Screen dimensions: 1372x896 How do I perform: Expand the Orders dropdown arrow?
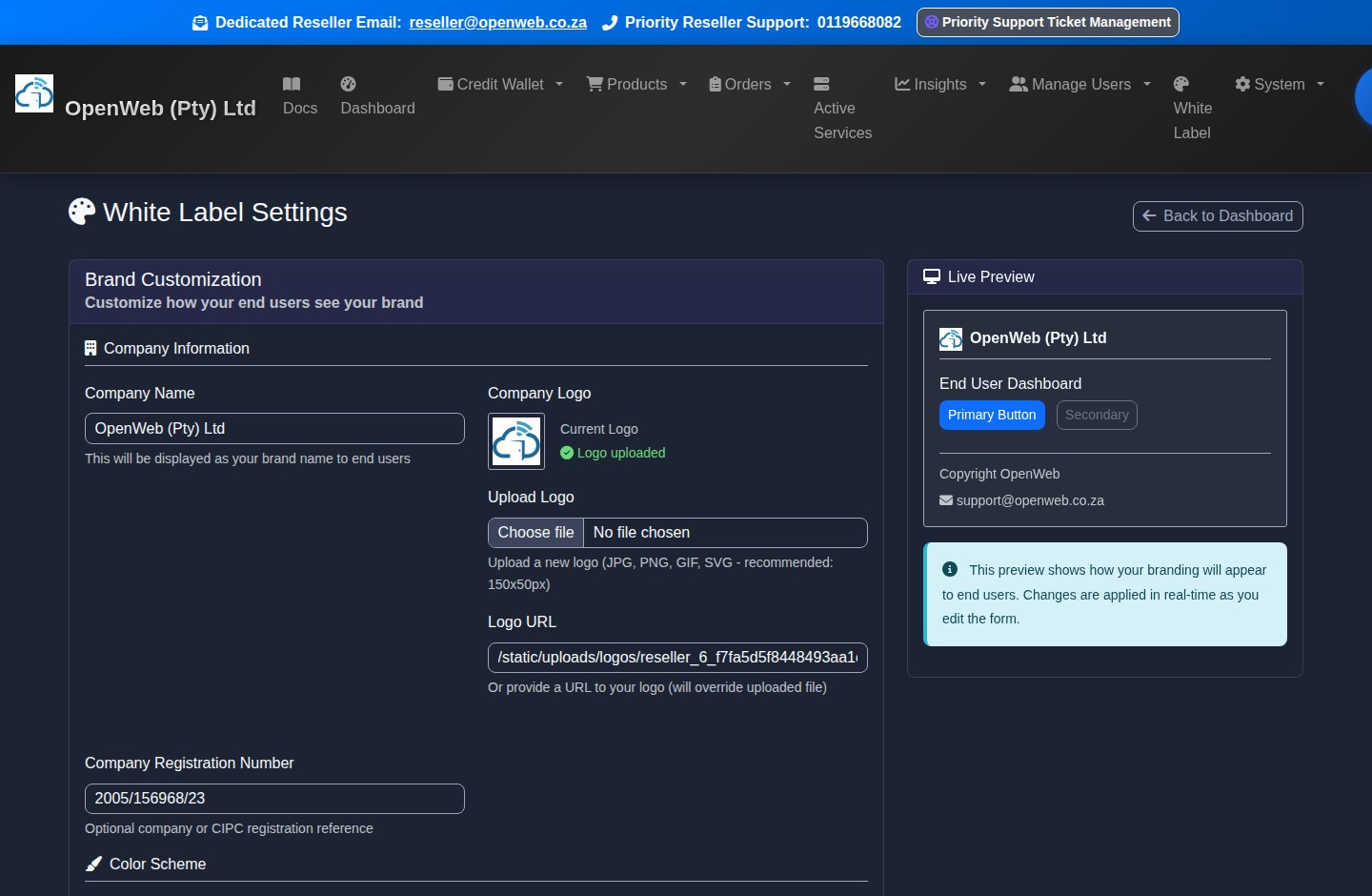click(787, 84)
